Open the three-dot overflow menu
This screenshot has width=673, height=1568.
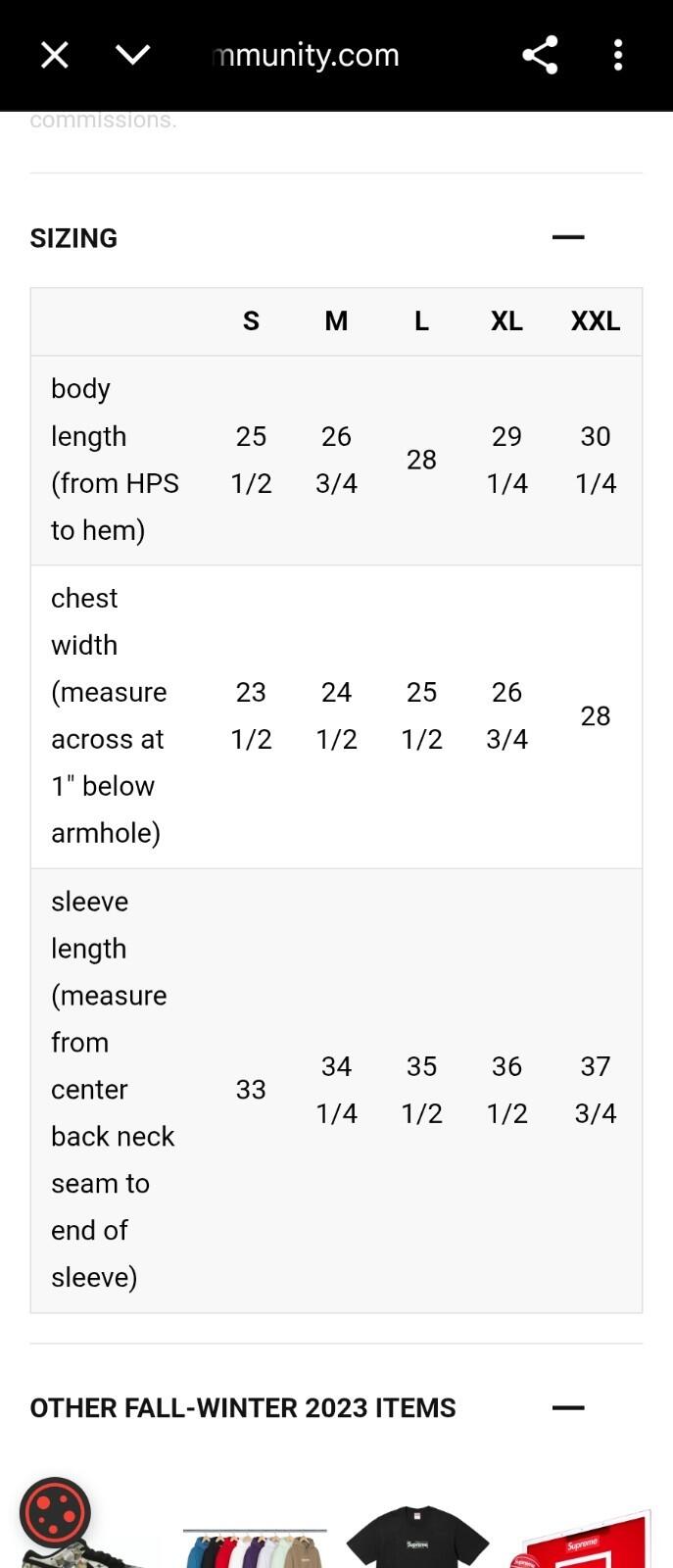618,55
